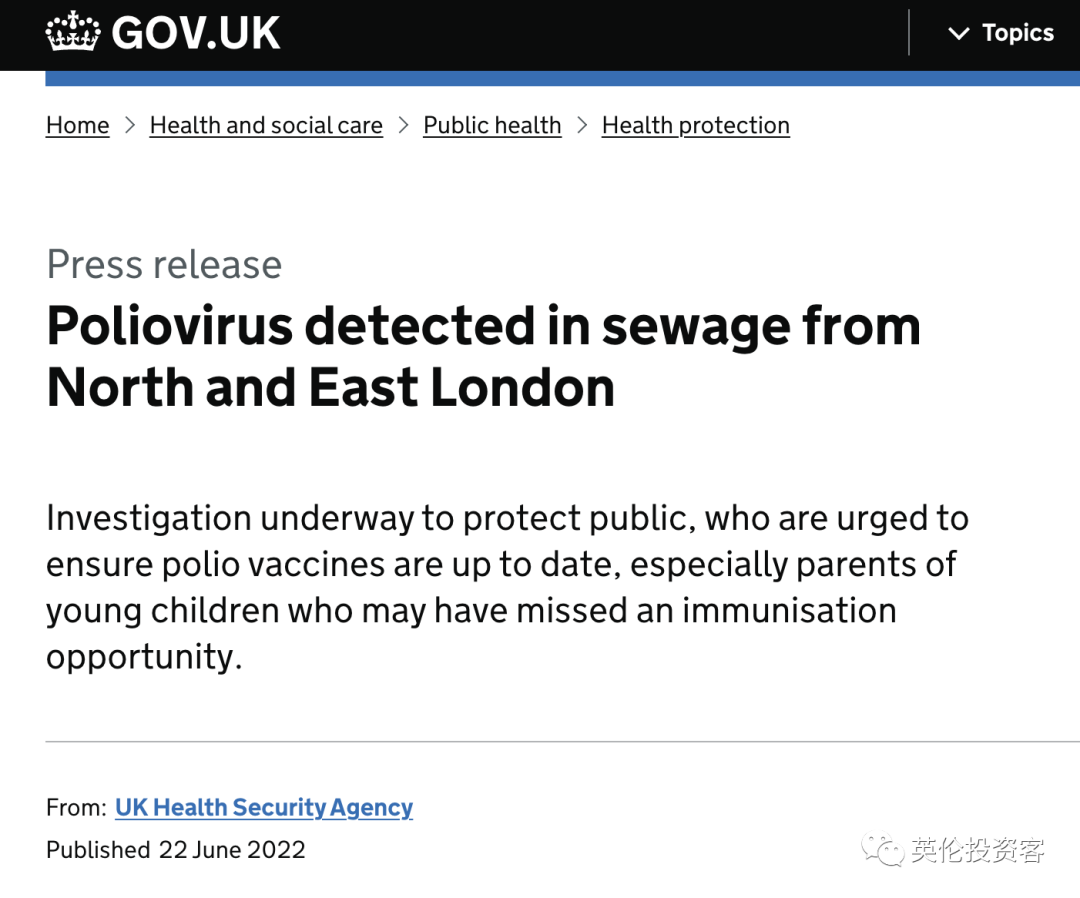Viewport: 1080px width, 898px height.
Task: Click chevron after Health and social care
Action: [404, 125]
